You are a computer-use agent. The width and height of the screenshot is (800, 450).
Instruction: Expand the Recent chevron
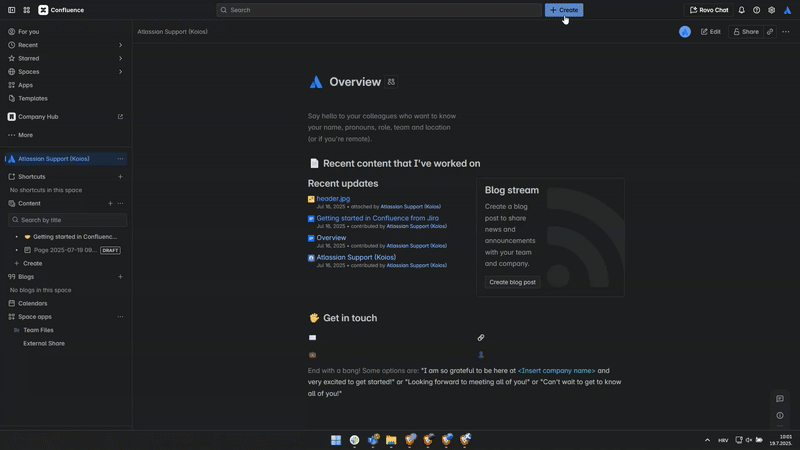click(120, 45)
